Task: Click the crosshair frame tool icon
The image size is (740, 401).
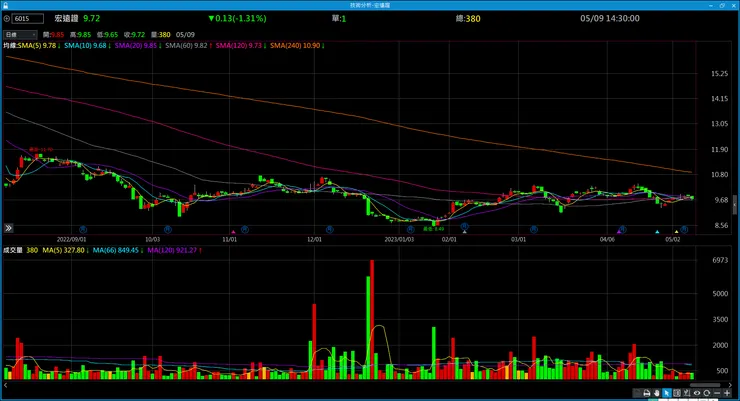Action: coord(677,393)
